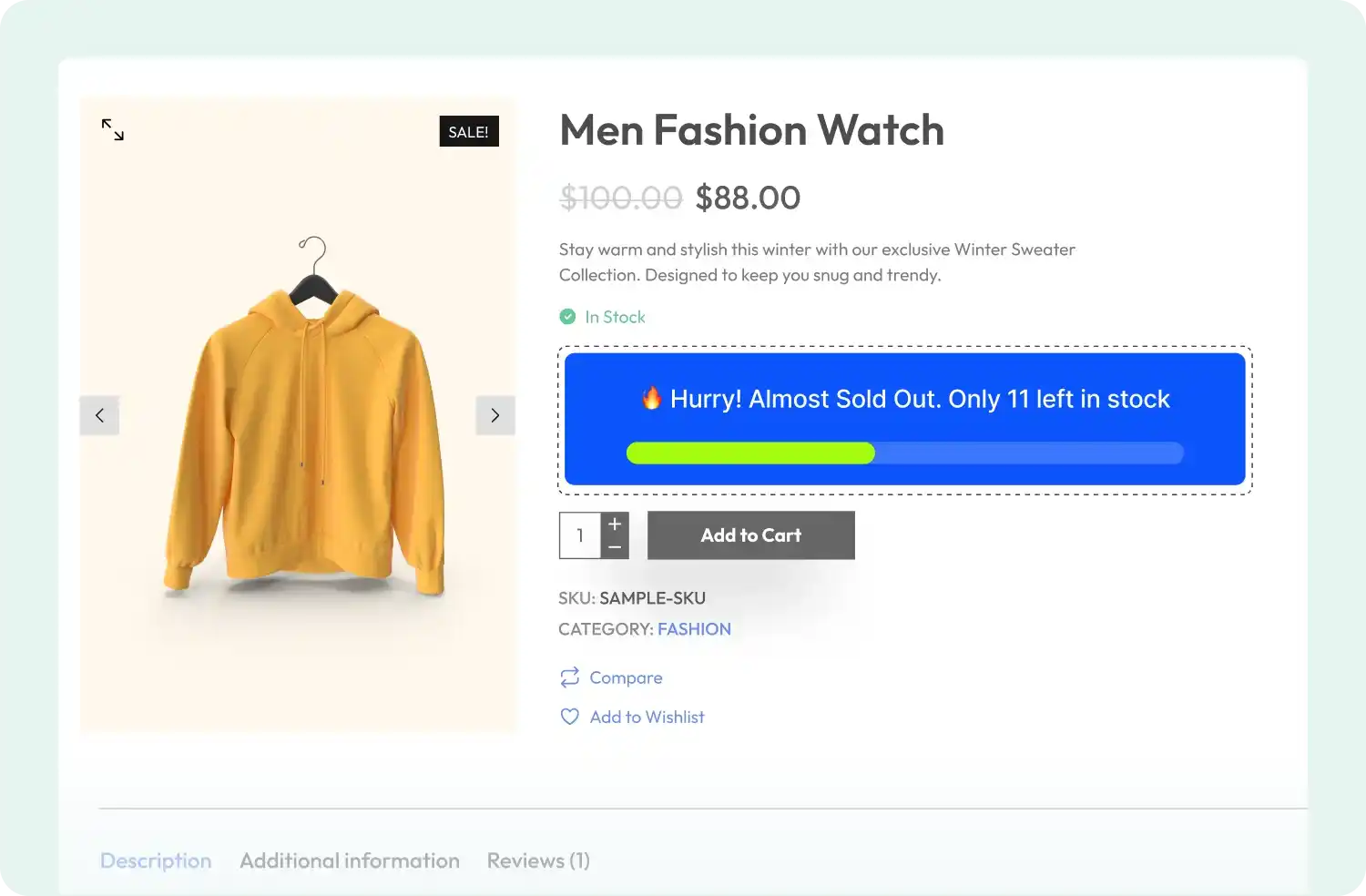Increase quantity with the plus button
This screenshot has height=896, width=1366.
click(x=615, y=523)
